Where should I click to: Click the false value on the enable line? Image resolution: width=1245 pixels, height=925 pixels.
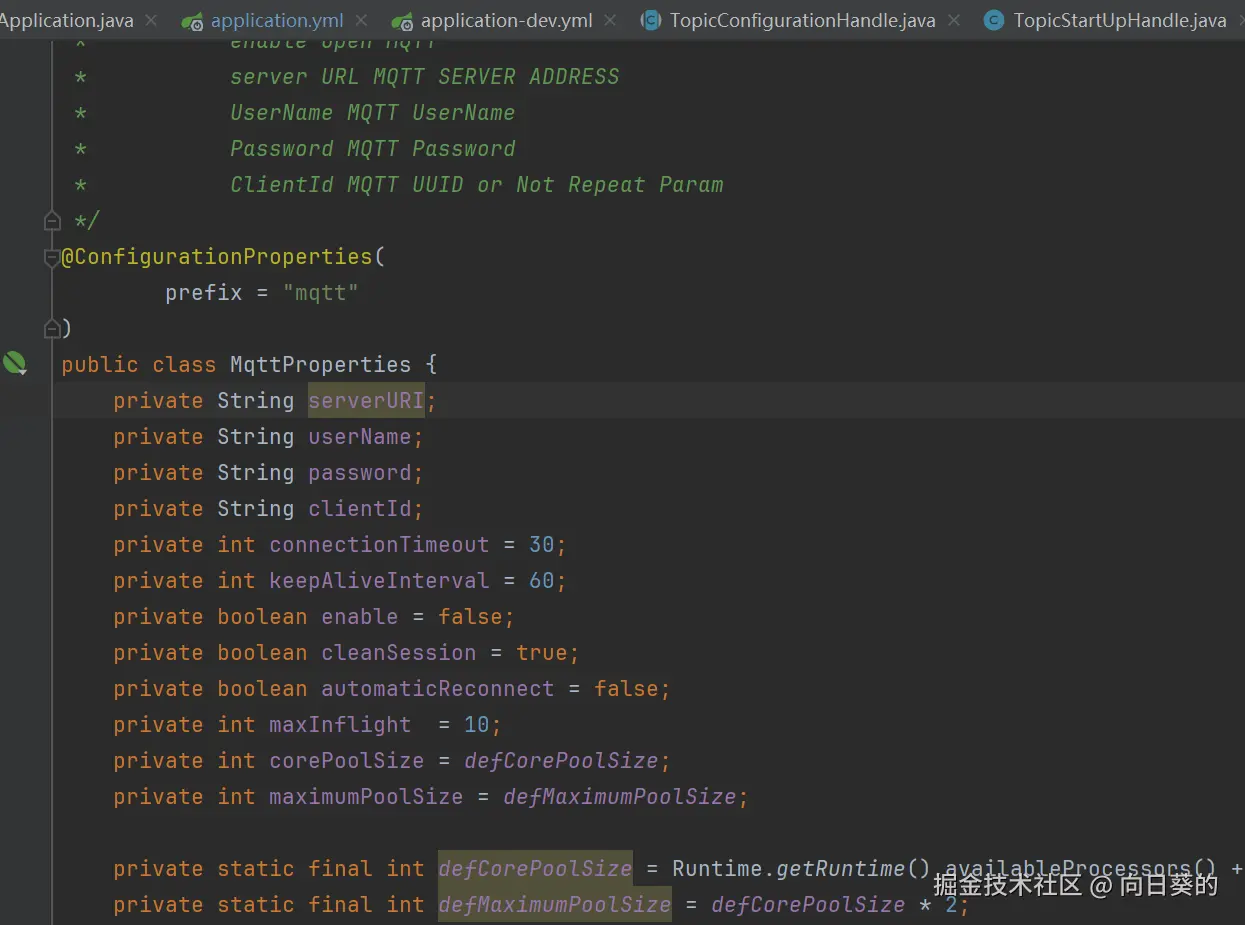470,617
